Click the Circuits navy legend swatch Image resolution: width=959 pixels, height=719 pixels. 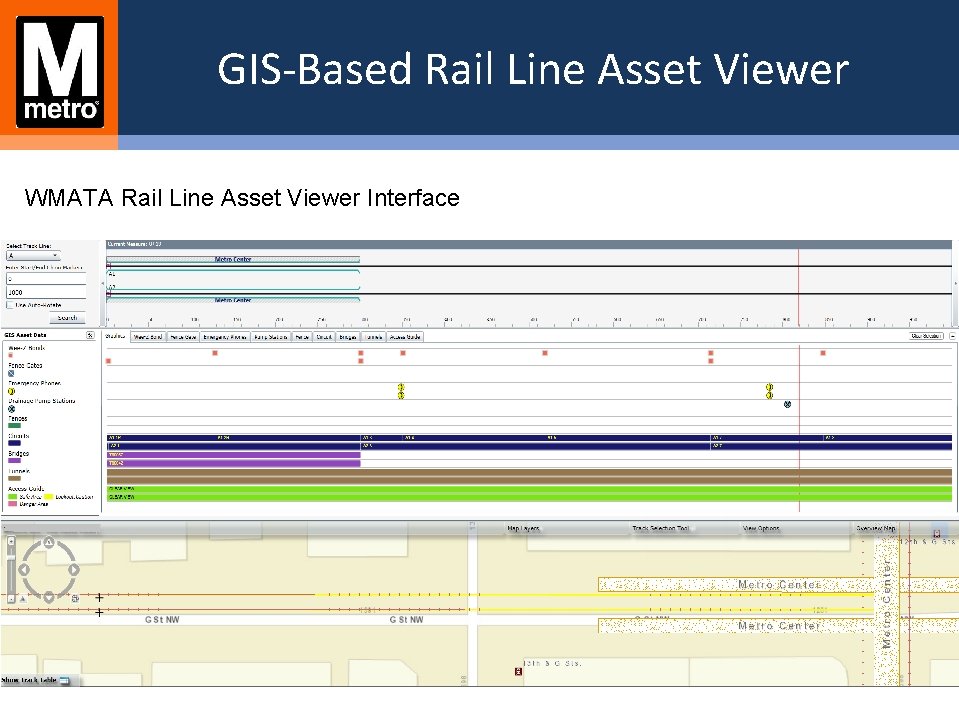14,443
